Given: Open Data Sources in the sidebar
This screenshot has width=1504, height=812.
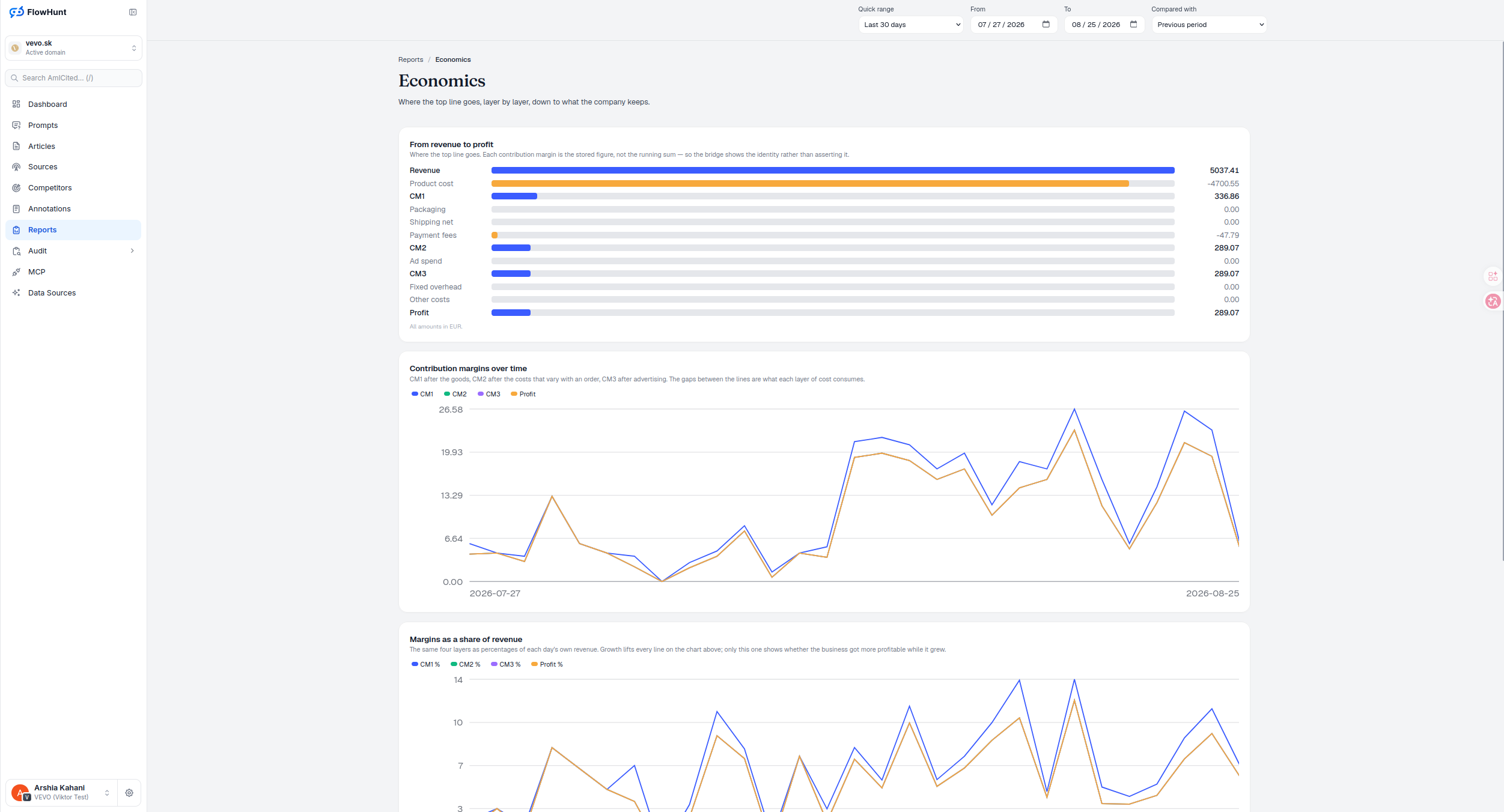Looking at the screenshot, I should click(x=73, y=293).
